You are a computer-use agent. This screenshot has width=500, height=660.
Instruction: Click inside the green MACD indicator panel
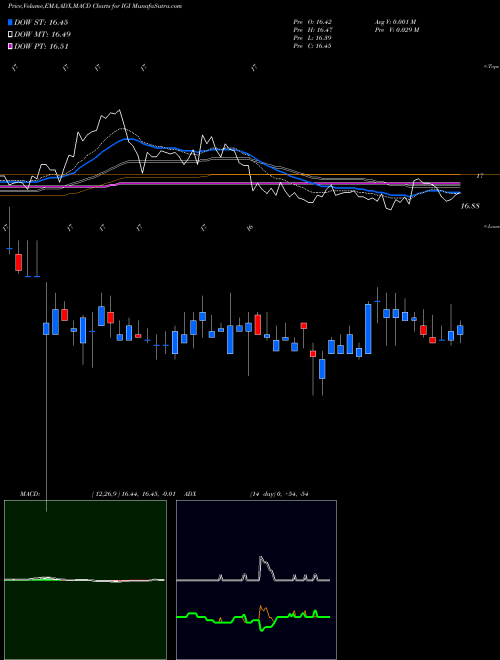(85, 580)
